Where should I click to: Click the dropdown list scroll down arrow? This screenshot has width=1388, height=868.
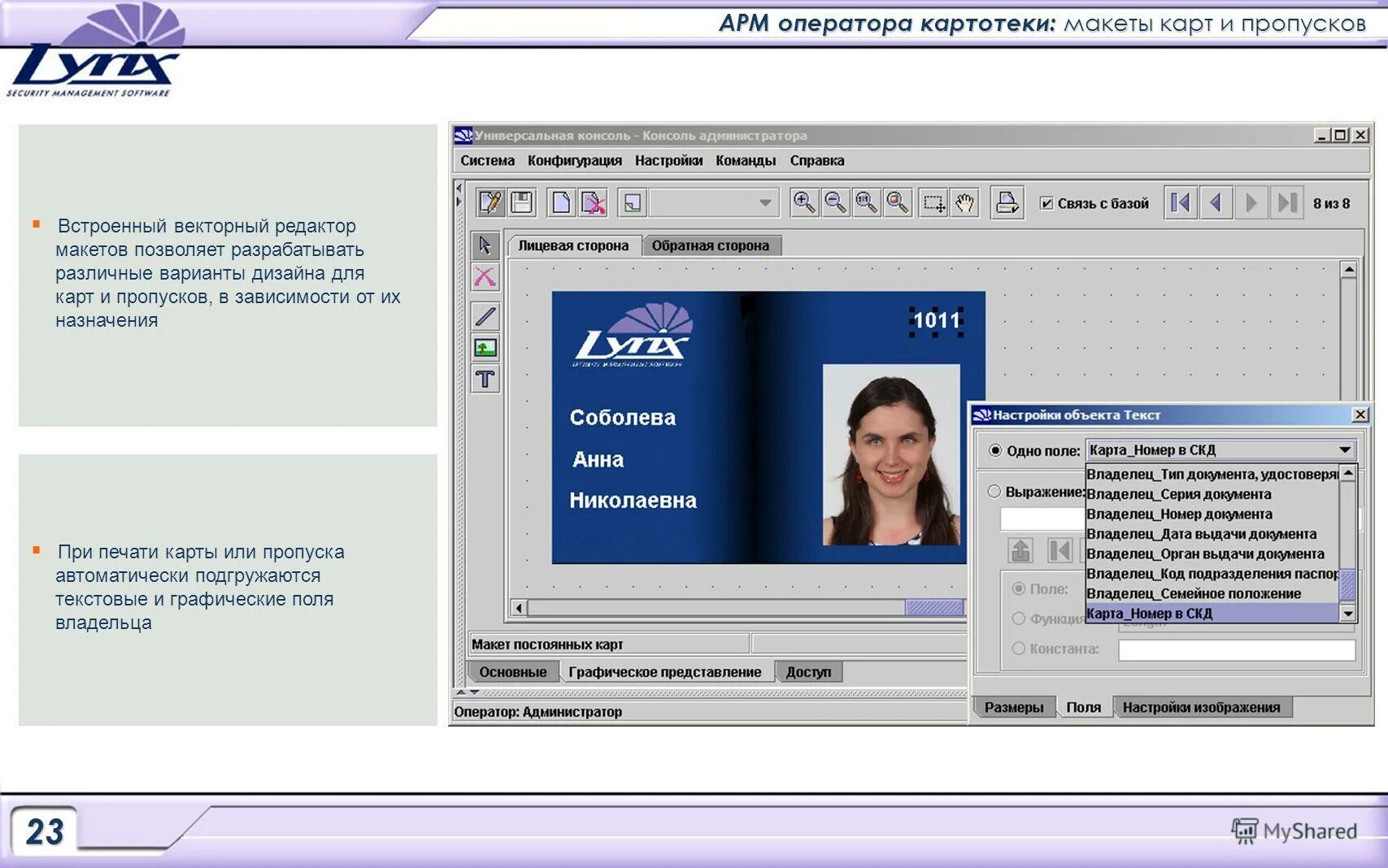pos(1348,614)
